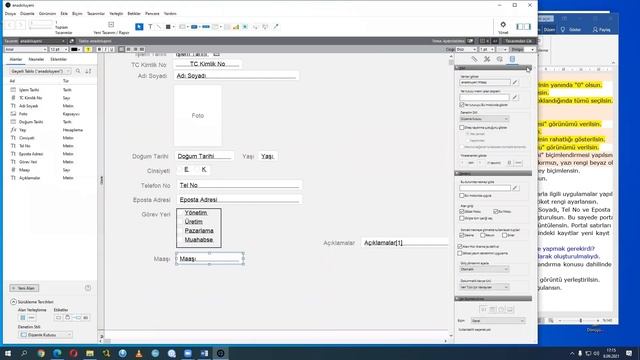Toggle Enter key checkbox
The image size is (640, 360).
tap(504, 235)
